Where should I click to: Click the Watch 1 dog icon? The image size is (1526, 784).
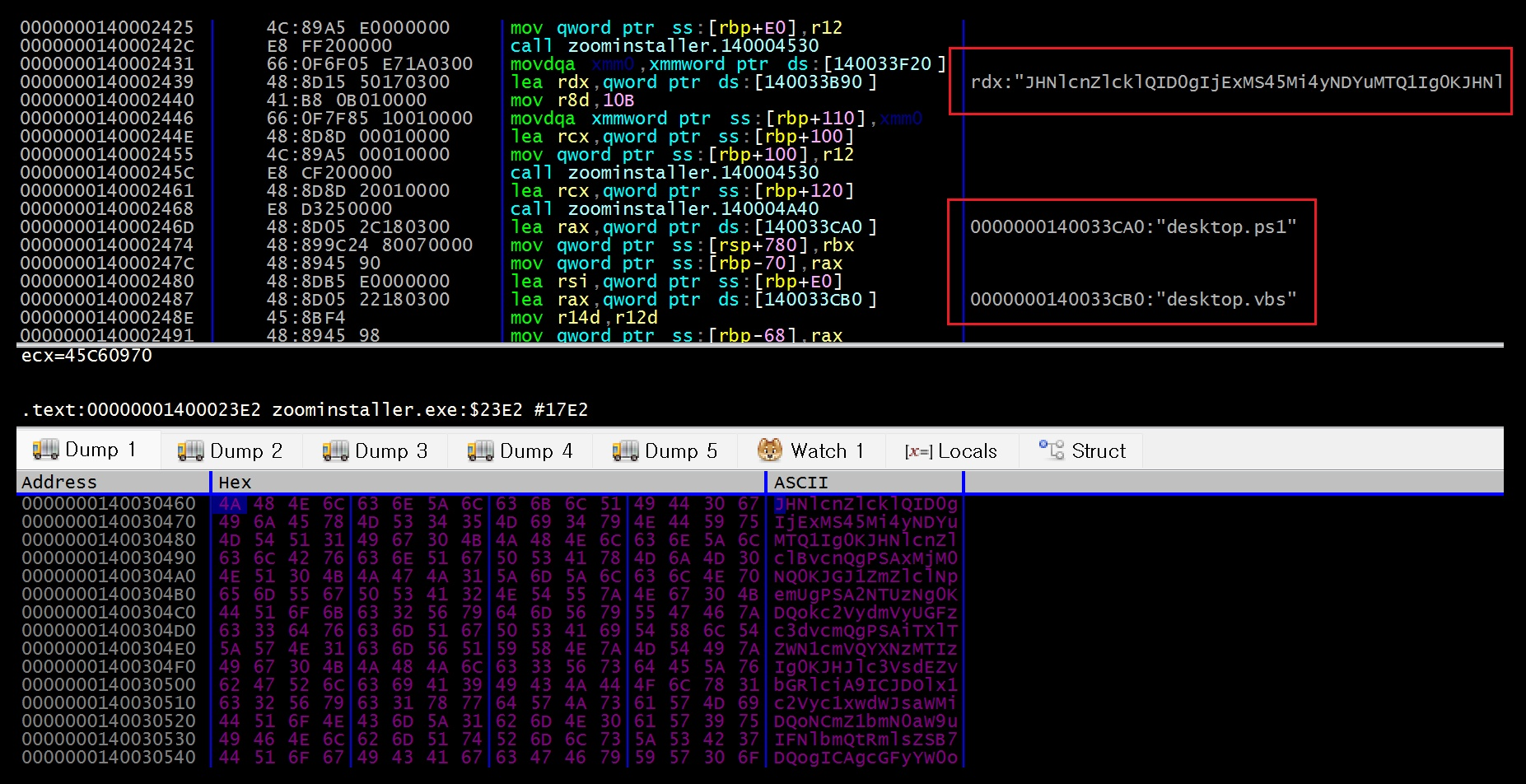click(770, 450)
